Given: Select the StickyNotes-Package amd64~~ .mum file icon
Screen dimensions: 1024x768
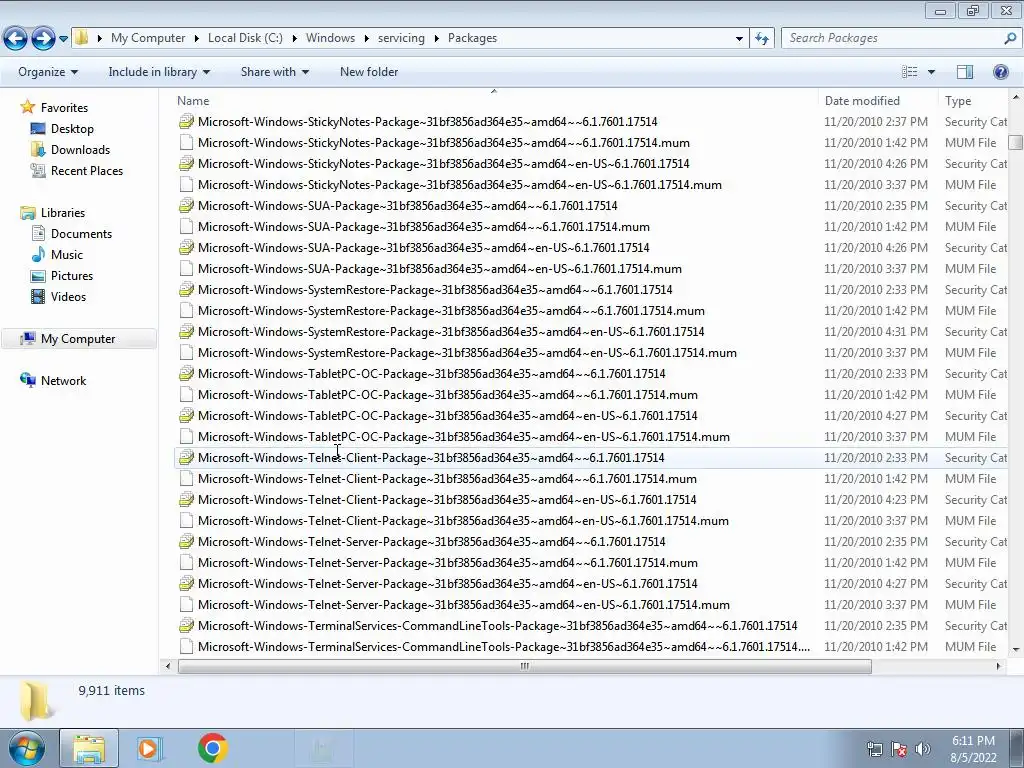Looking at the screenshot, I should click(186, 142).
